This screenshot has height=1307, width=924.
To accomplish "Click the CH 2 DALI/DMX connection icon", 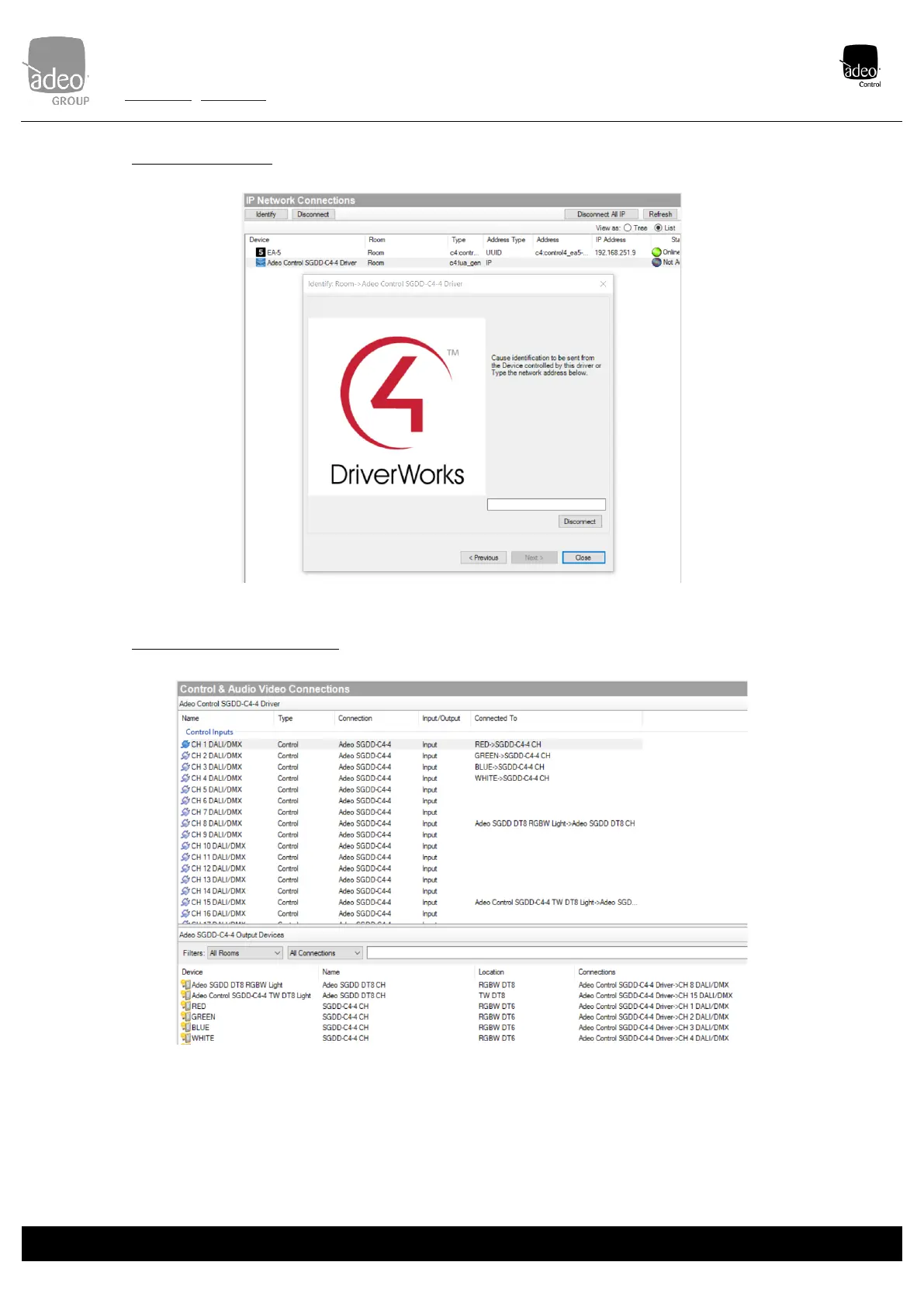I will point(185,756).
